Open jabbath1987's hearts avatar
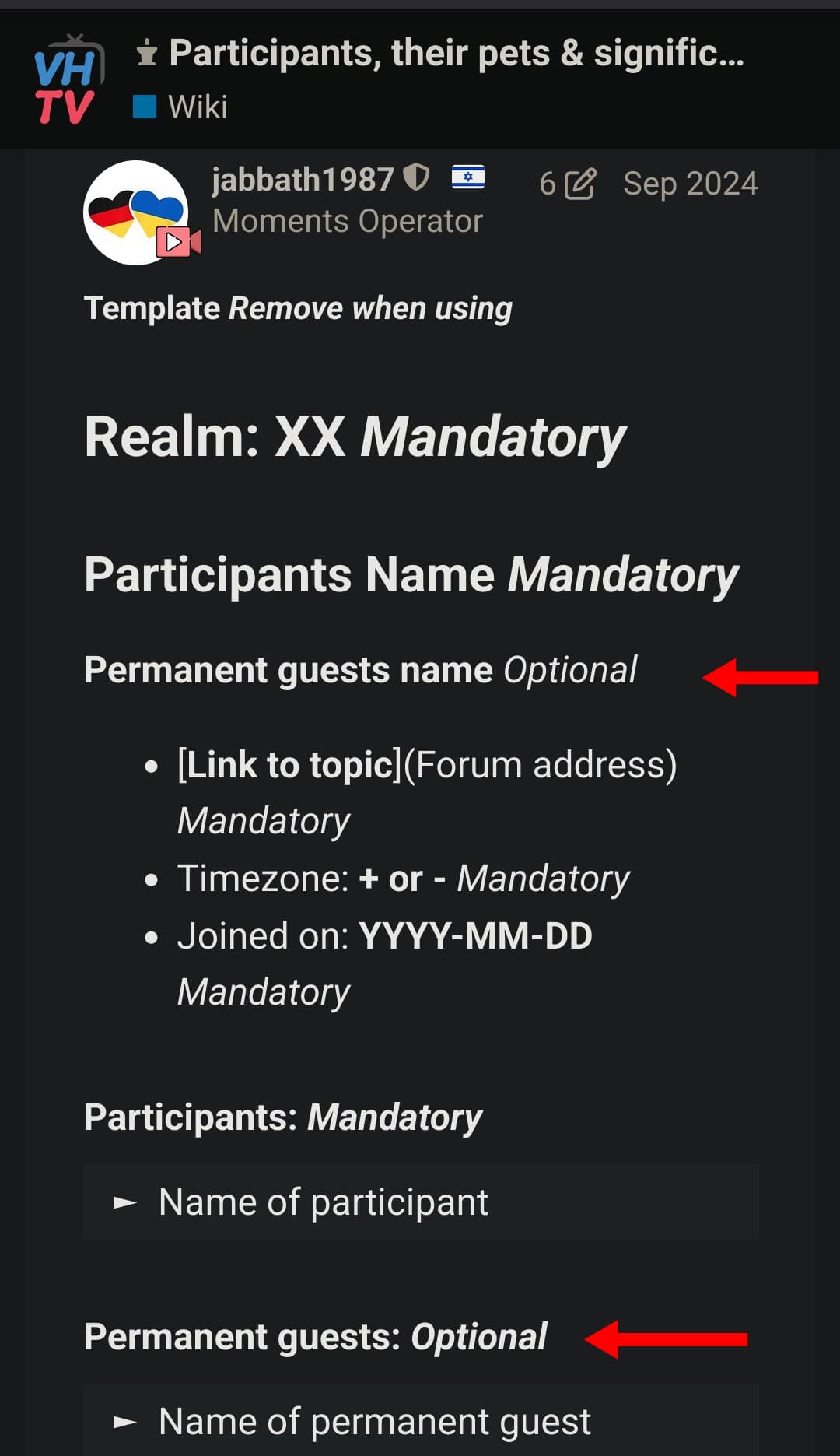The image size is (840, 1456). (x=136, y=212)
